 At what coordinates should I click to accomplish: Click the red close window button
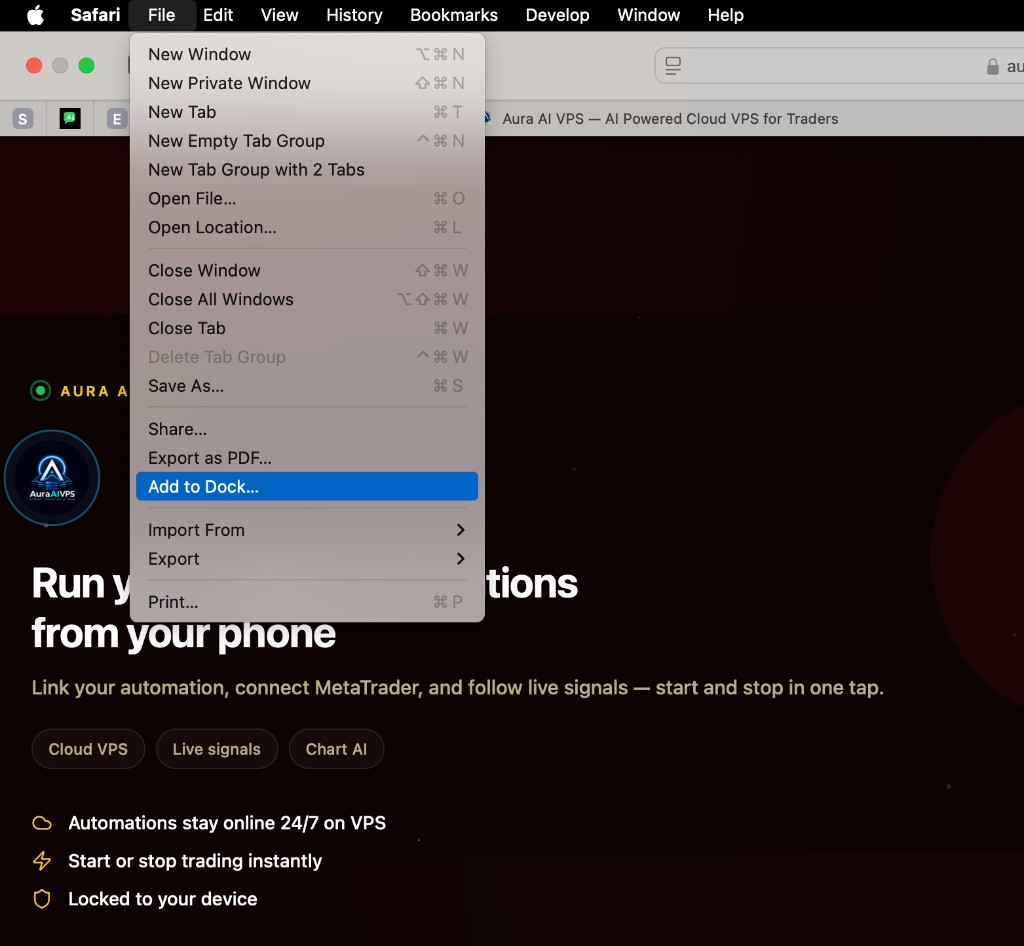34,65
